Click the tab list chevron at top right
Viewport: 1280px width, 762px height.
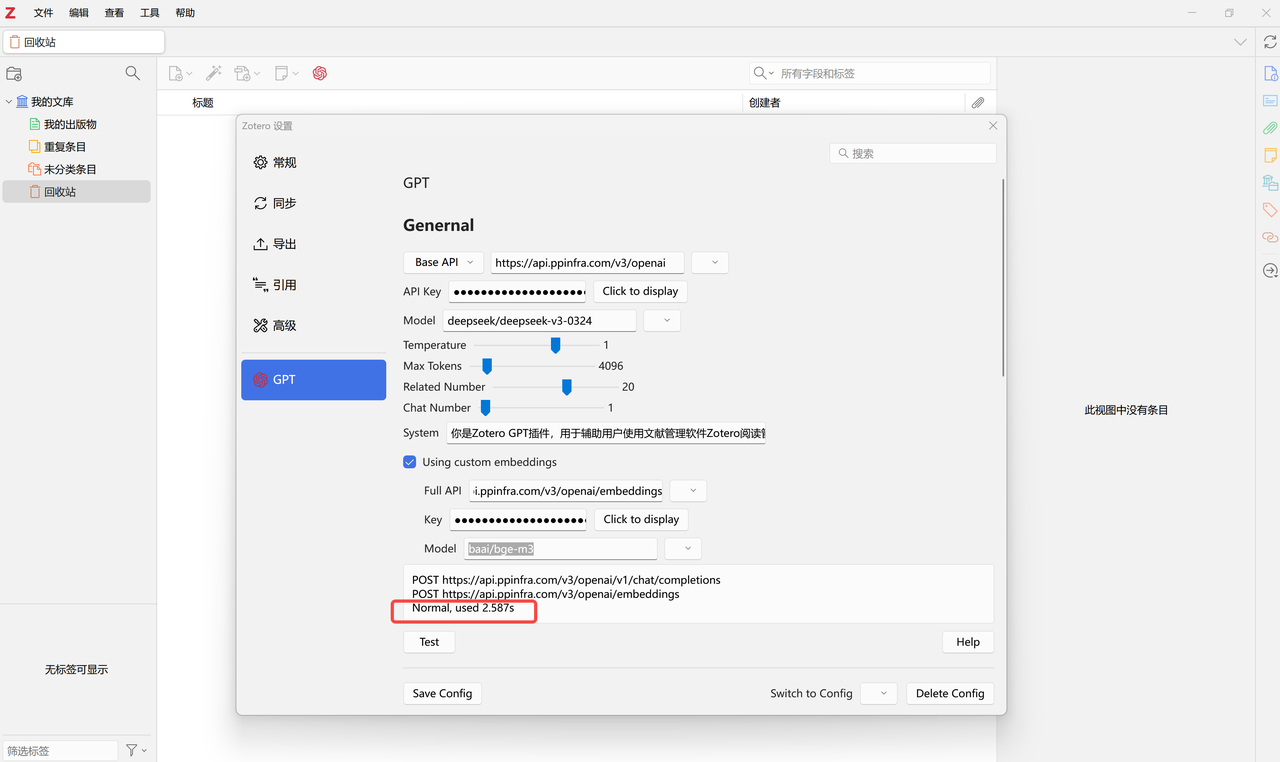pyautogui.click(x=1240, y=42)
